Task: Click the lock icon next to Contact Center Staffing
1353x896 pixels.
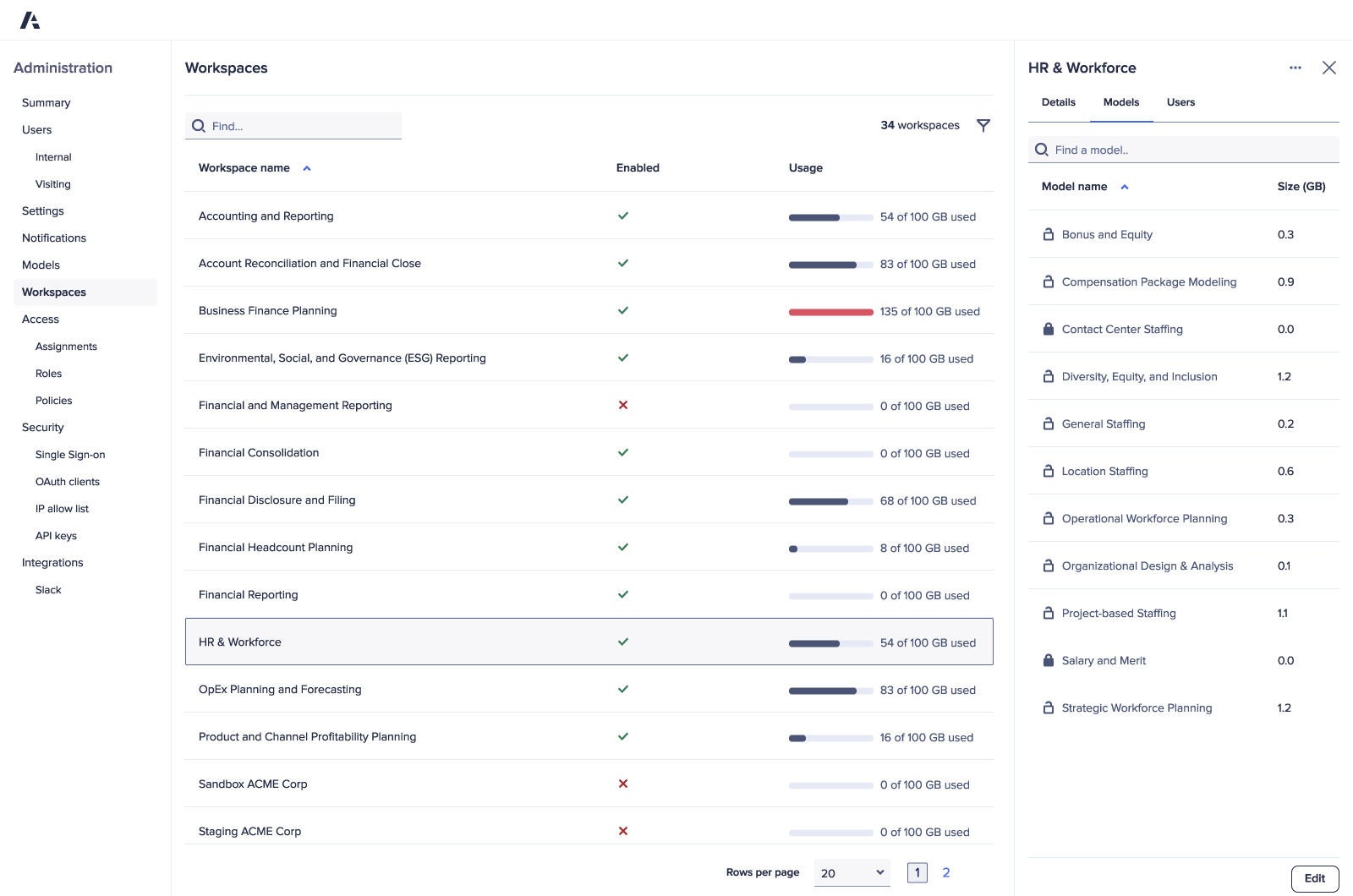Action: point(1049,329)
